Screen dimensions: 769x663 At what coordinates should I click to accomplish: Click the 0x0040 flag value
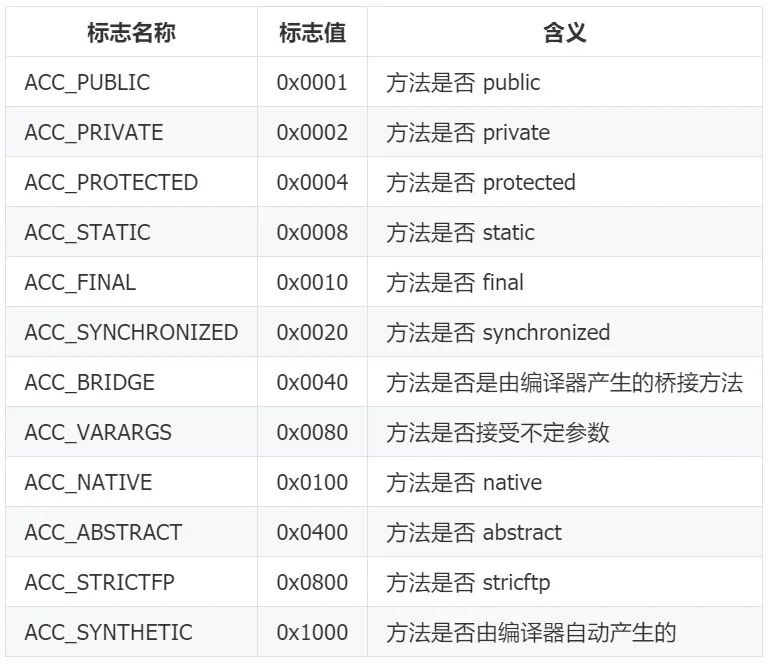(312, 382)
